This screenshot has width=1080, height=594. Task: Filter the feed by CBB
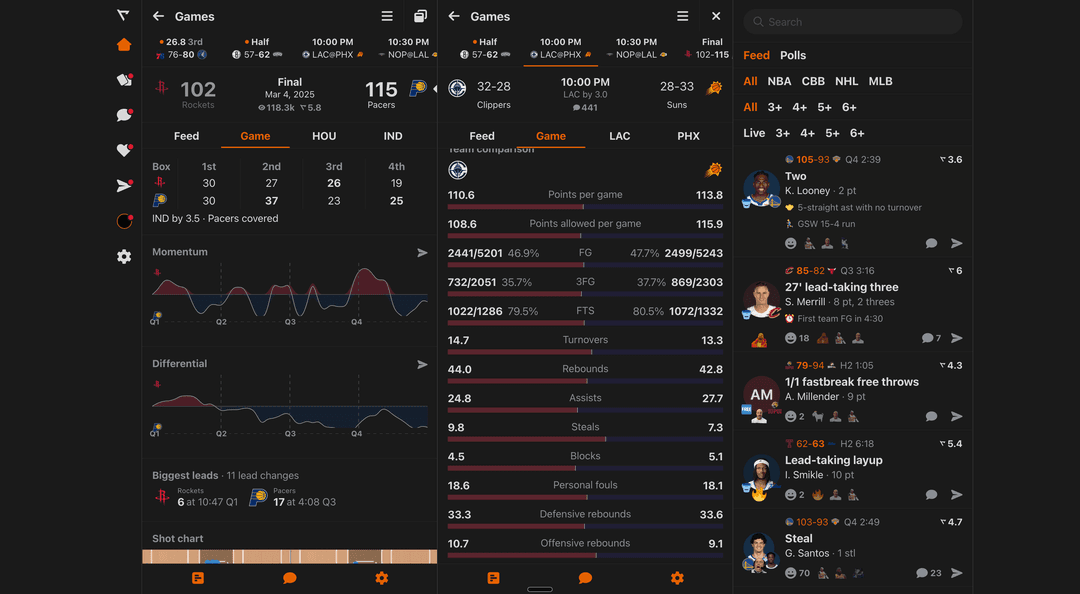pyautogui.click(x=813, y=81)
